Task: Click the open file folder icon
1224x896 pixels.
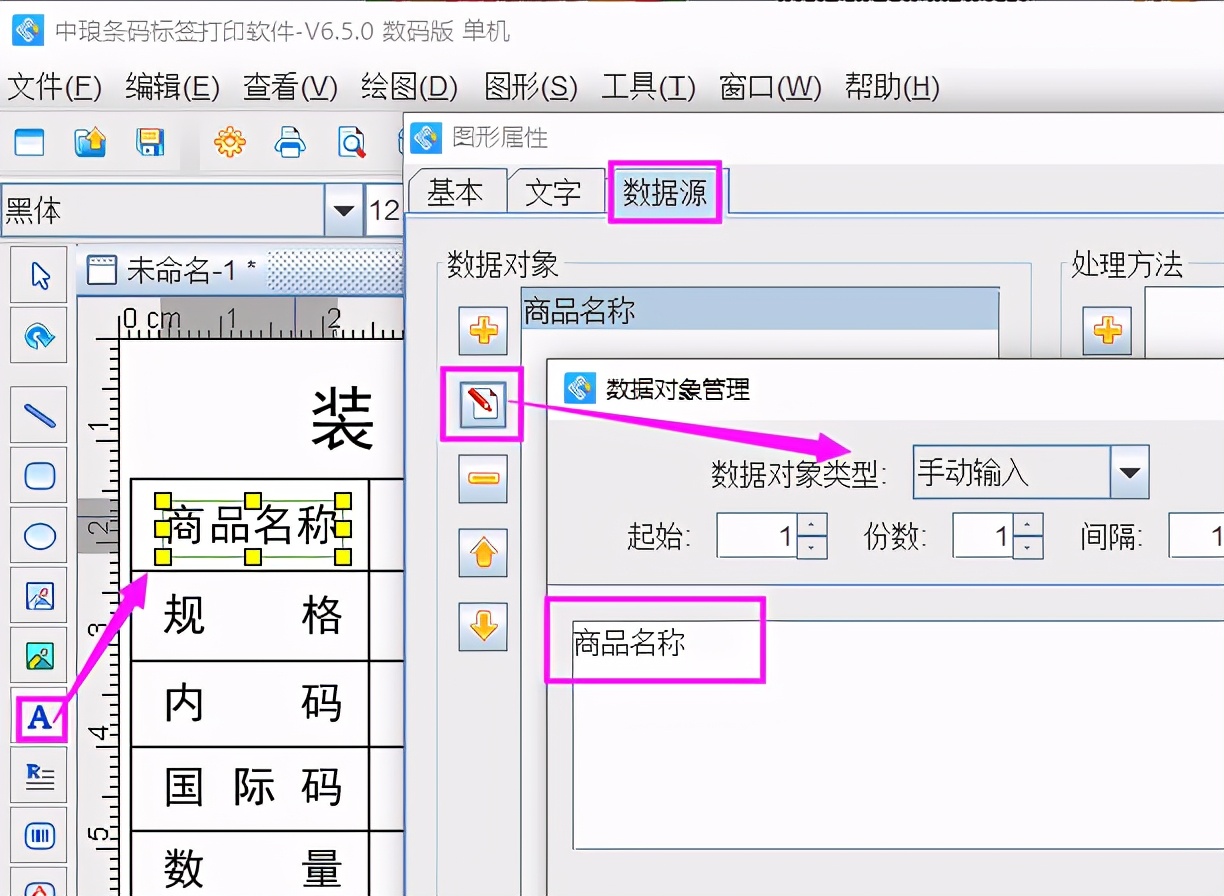Action: [x=90, y=143]
